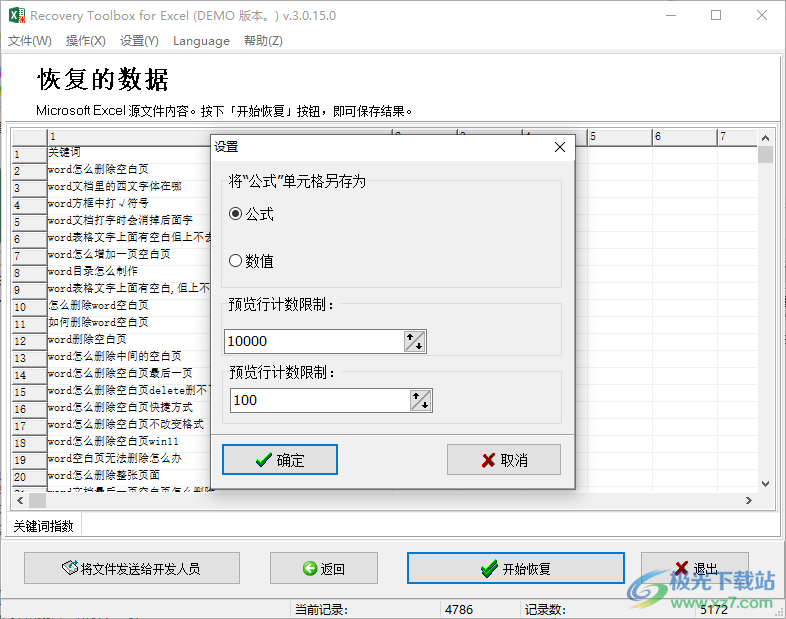Click cell word方框中打√符号
Image resolution: width=786 pixels, height=619 pixels.
coord(98,203)
